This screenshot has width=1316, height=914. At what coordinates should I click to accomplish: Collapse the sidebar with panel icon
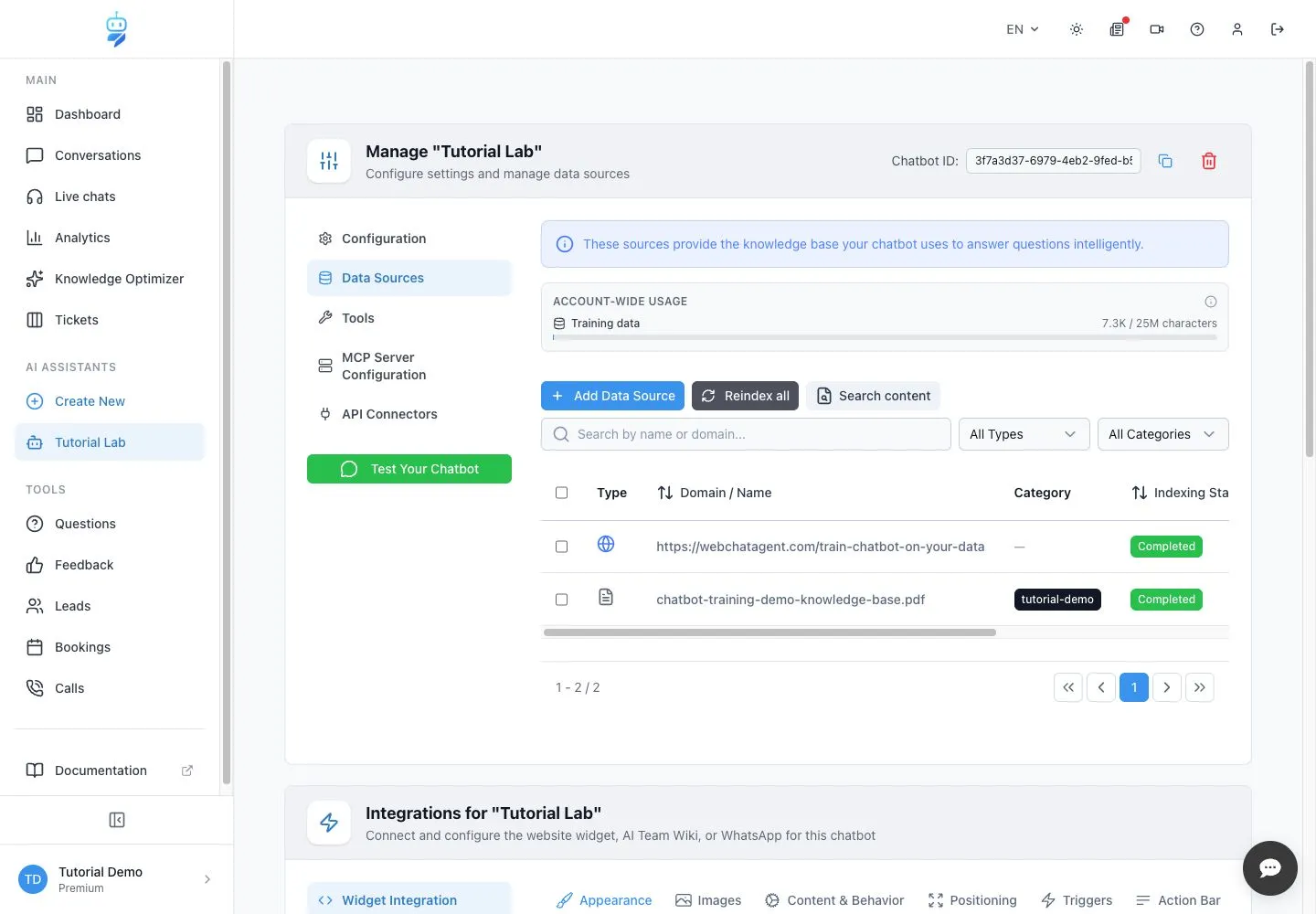[117, 820]
